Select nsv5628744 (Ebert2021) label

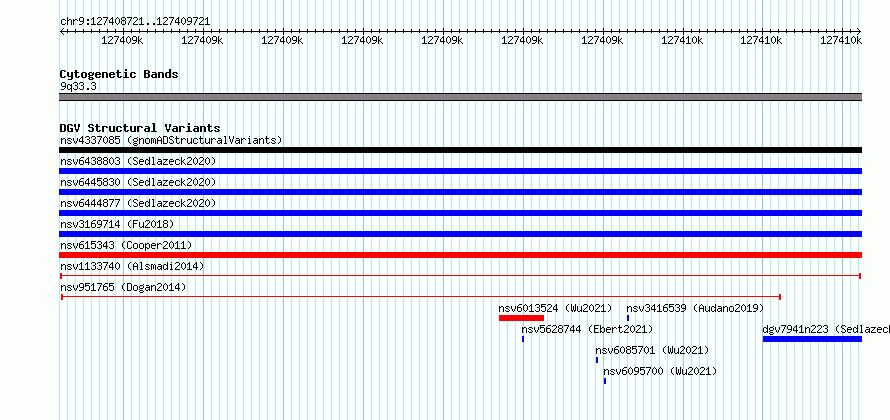587,329
